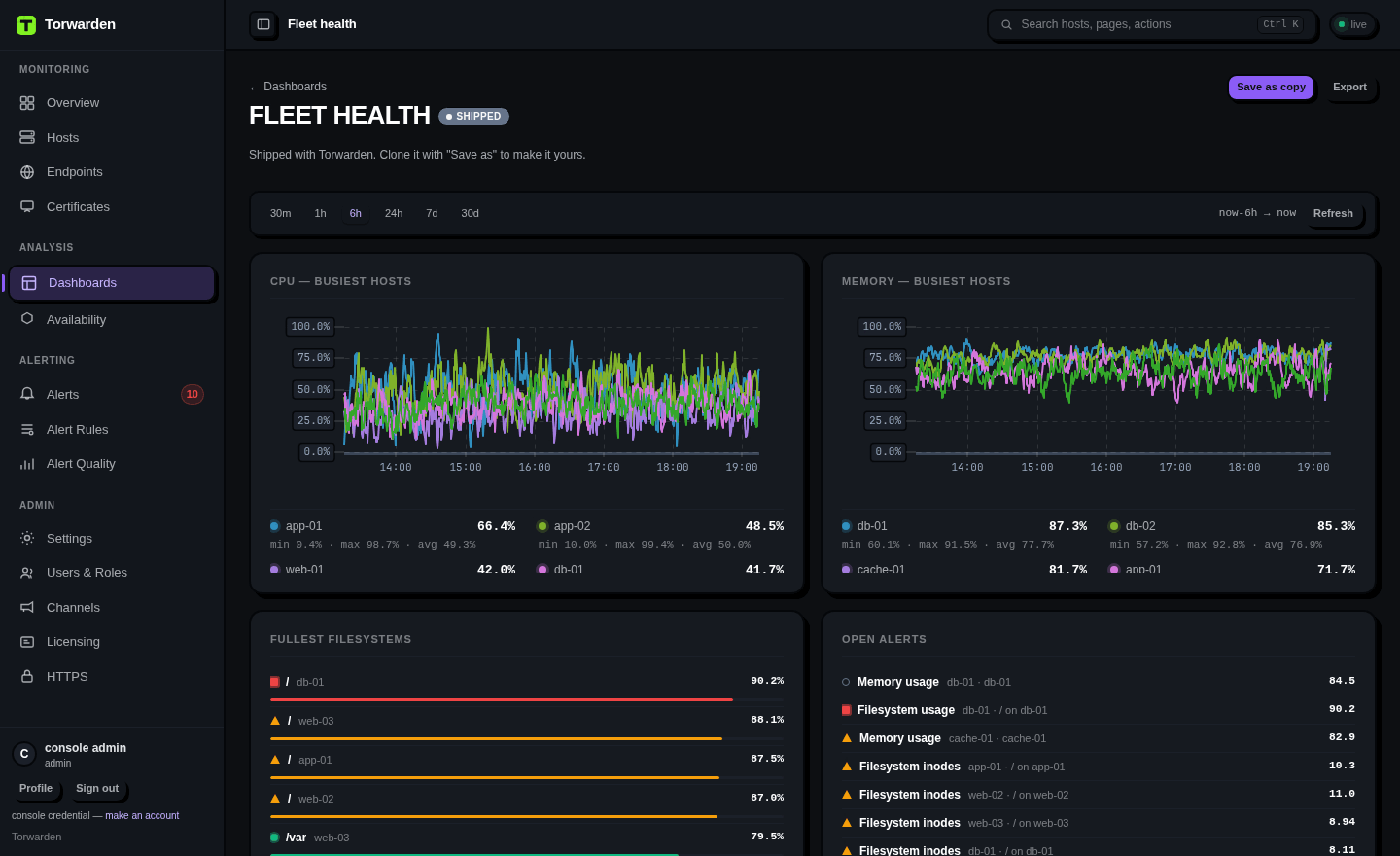
Task: Click the db-01 filesystem usage bar
Action: click(527, 699)
